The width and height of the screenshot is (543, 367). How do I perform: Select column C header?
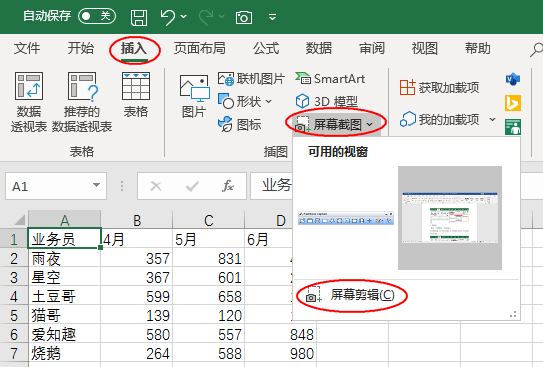209,220
